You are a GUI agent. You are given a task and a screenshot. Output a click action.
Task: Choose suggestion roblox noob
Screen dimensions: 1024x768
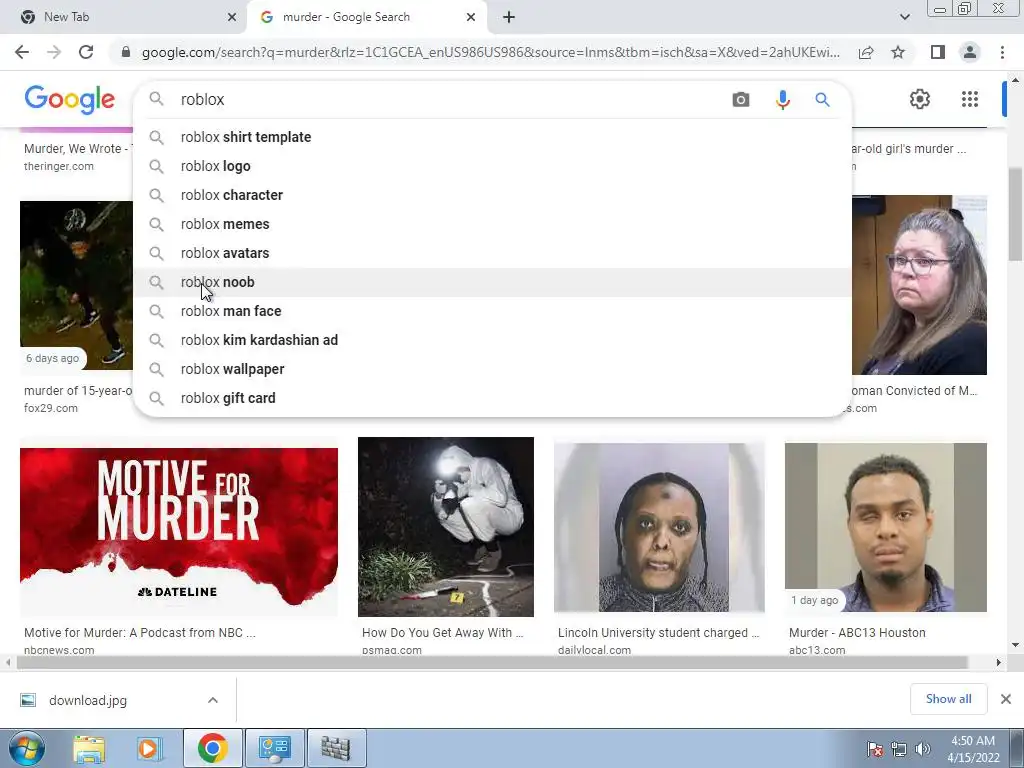pyautogui.click(x=492, y=282)
